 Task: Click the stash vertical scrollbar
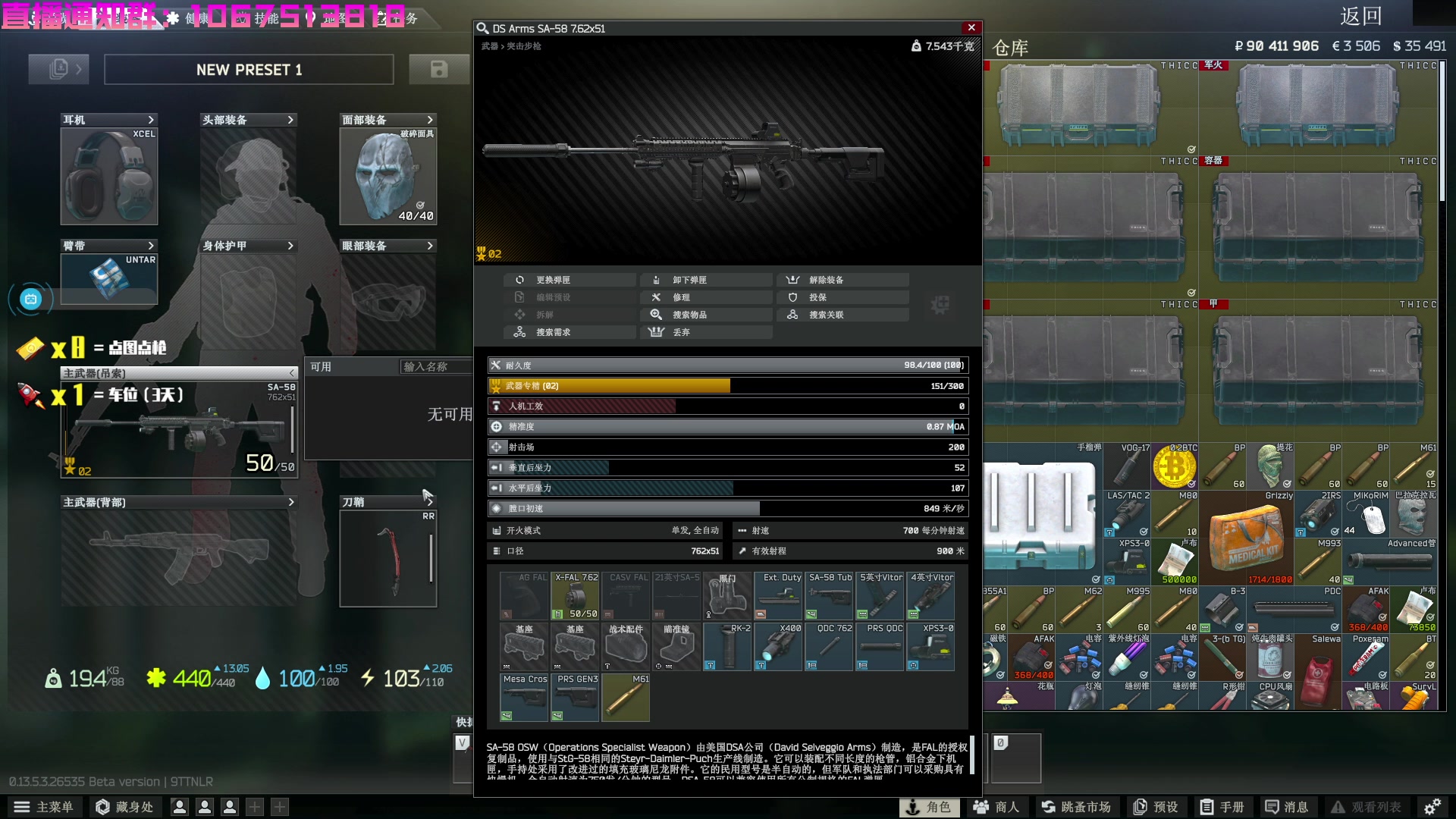click(x=1442, y=130)
